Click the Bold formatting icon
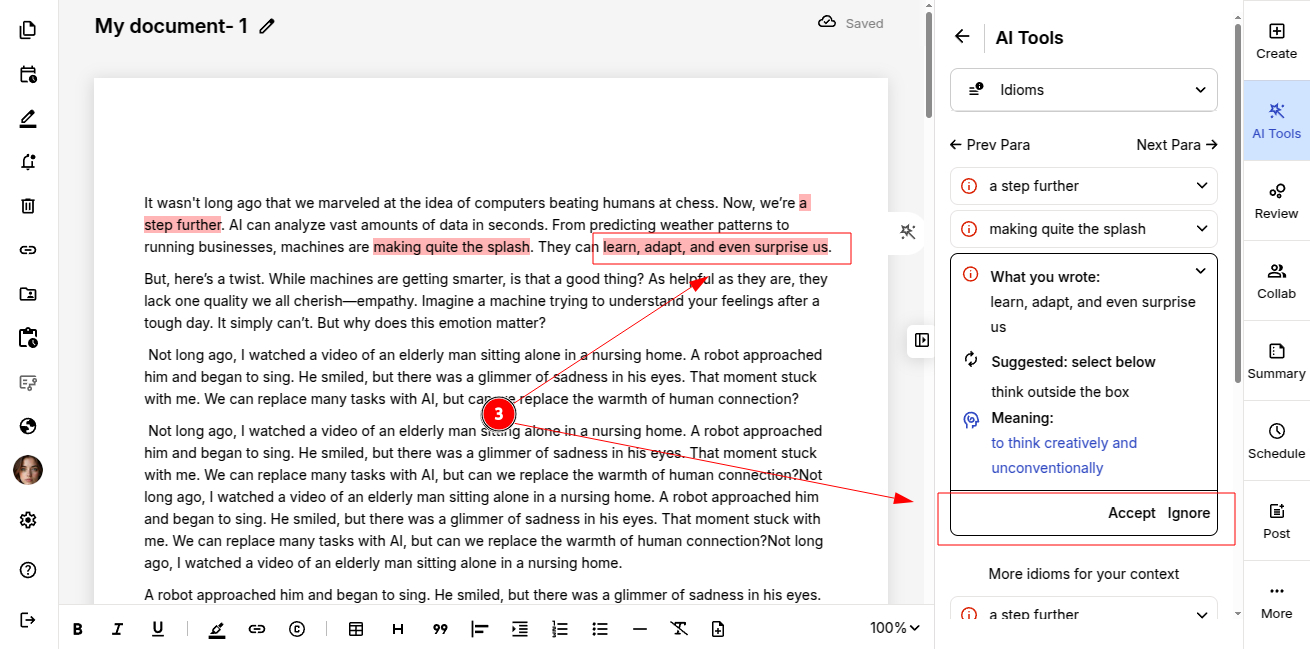This screenshot has width=1310, height=649. [x=78, y=629]
